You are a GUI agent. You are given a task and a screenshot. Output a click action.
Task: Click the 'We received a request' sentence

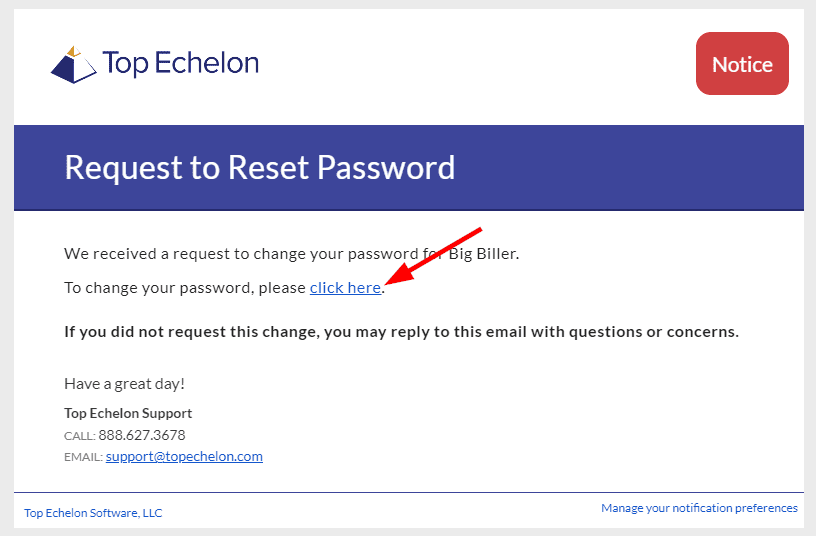(x=291, y=254)
